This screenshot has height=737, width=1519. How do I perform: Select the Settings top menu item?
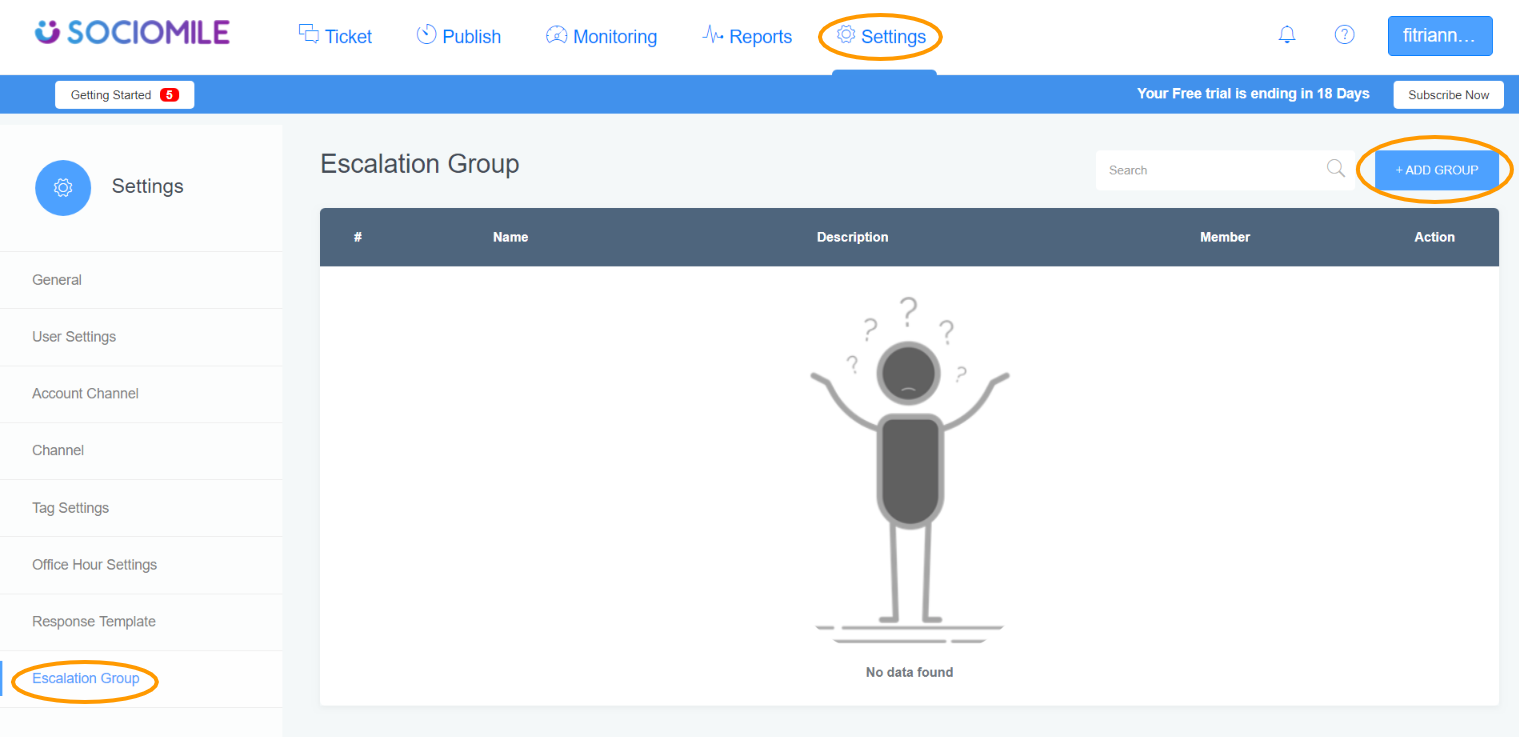881,36
